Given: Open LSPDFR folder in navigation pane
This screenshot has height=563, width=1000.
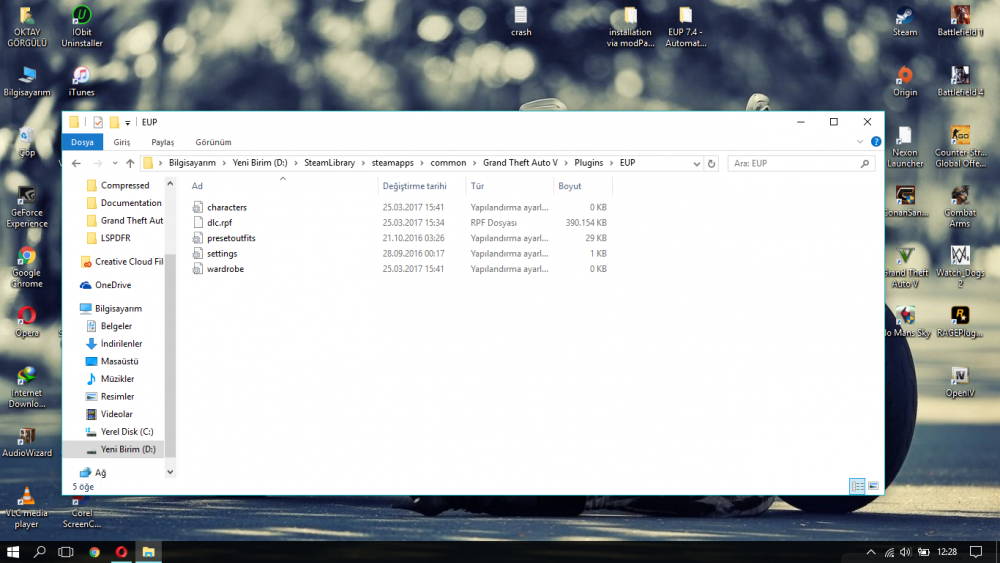Looking at the screenshot, I should [x=115, y=238].
